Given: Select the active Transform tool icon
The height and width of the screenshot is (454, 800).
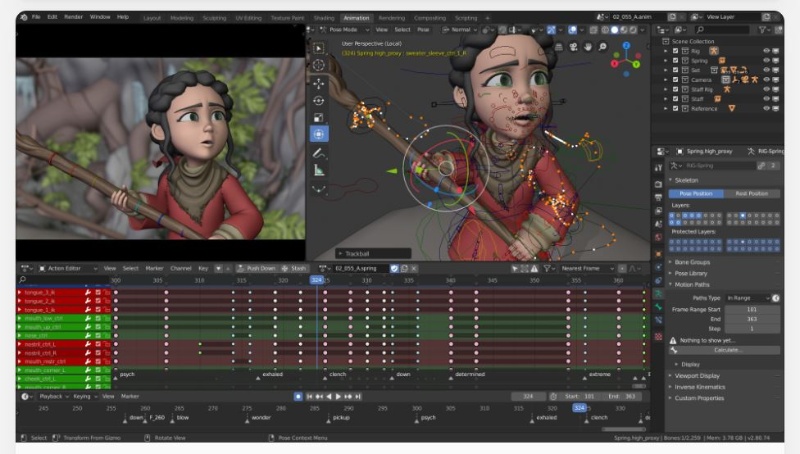Looking at the screenshot, I should tap(318, 134).
